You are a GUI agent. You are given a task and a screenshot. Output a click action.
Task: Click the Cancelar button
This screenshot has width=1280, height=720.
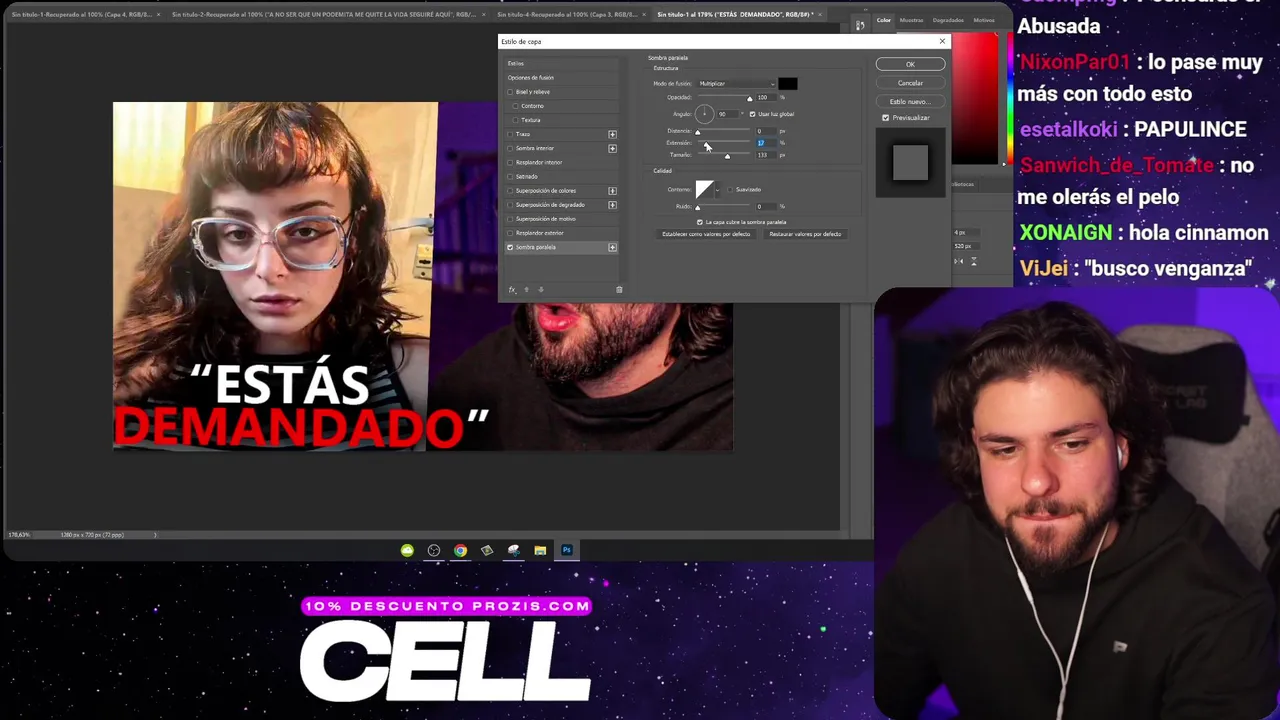[x=910, y=83]
